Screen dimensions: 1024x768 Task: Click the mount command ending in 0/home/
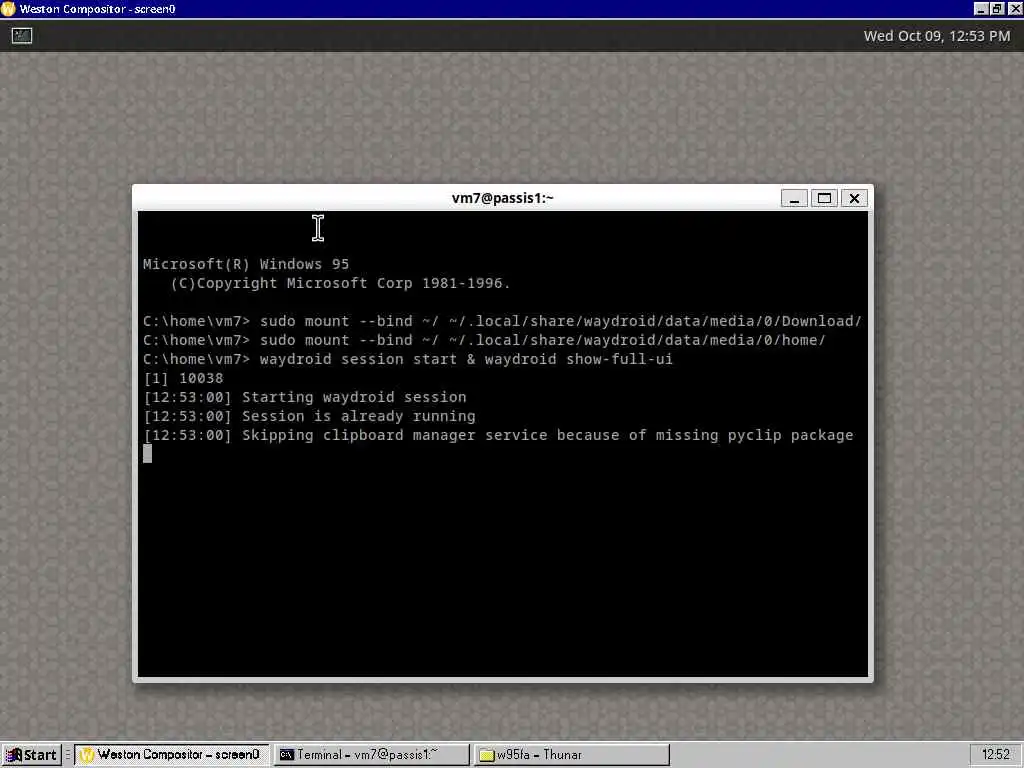(485, 340)
